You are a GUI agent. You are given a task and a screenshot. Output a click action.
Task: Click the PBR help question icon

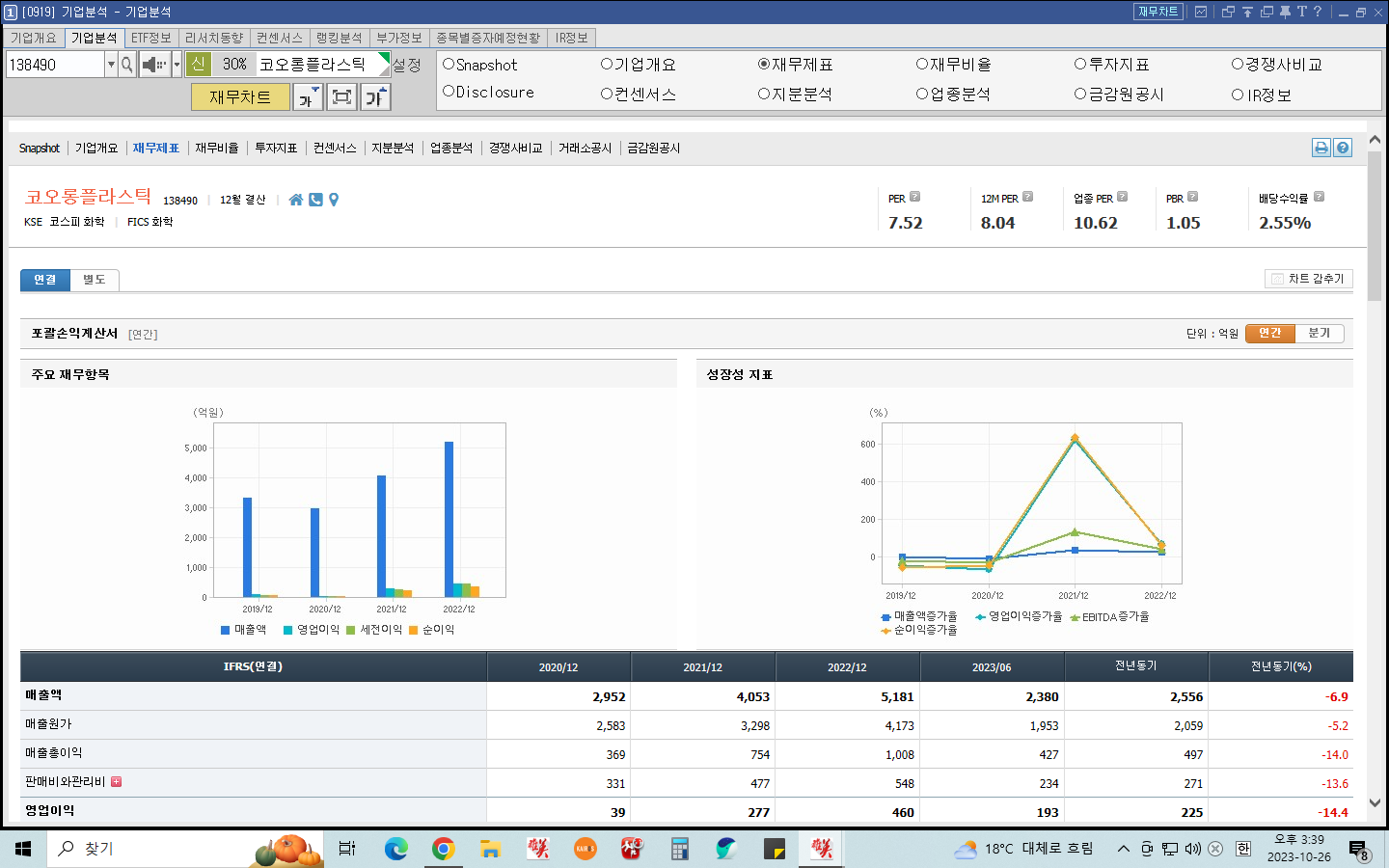click(1192, 197)
